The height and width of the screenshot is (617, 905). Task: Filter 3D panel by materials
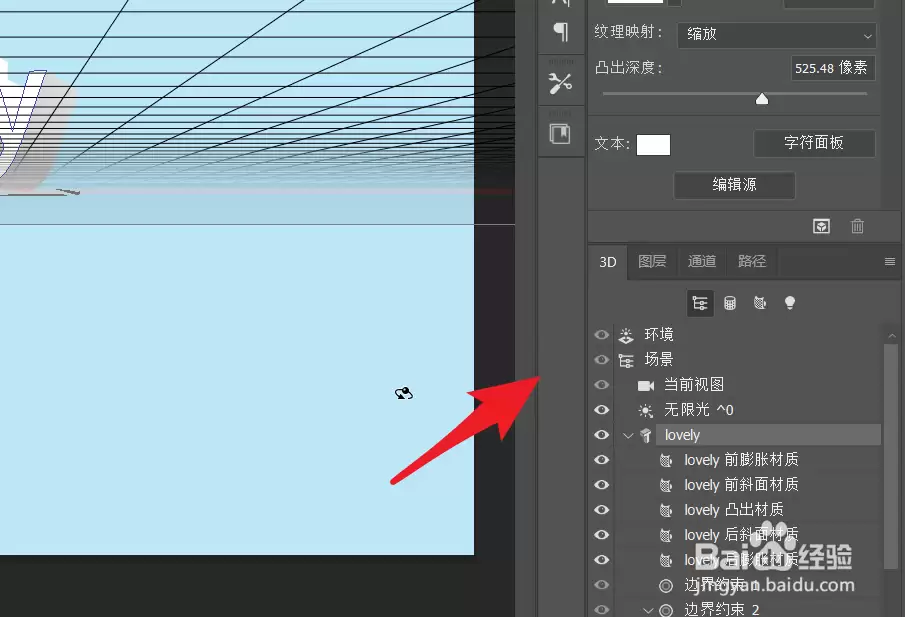760,302
